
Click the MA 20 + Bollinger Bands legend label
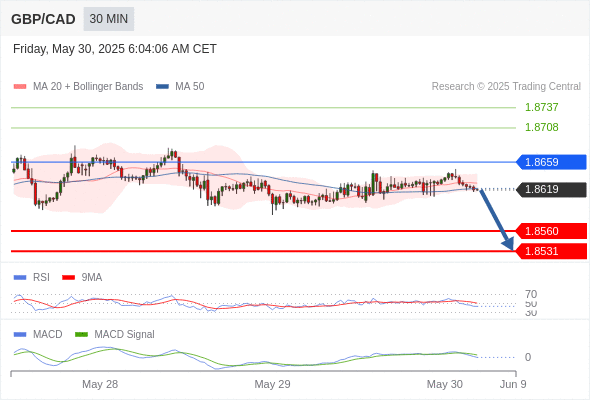[x=88, y=87]
